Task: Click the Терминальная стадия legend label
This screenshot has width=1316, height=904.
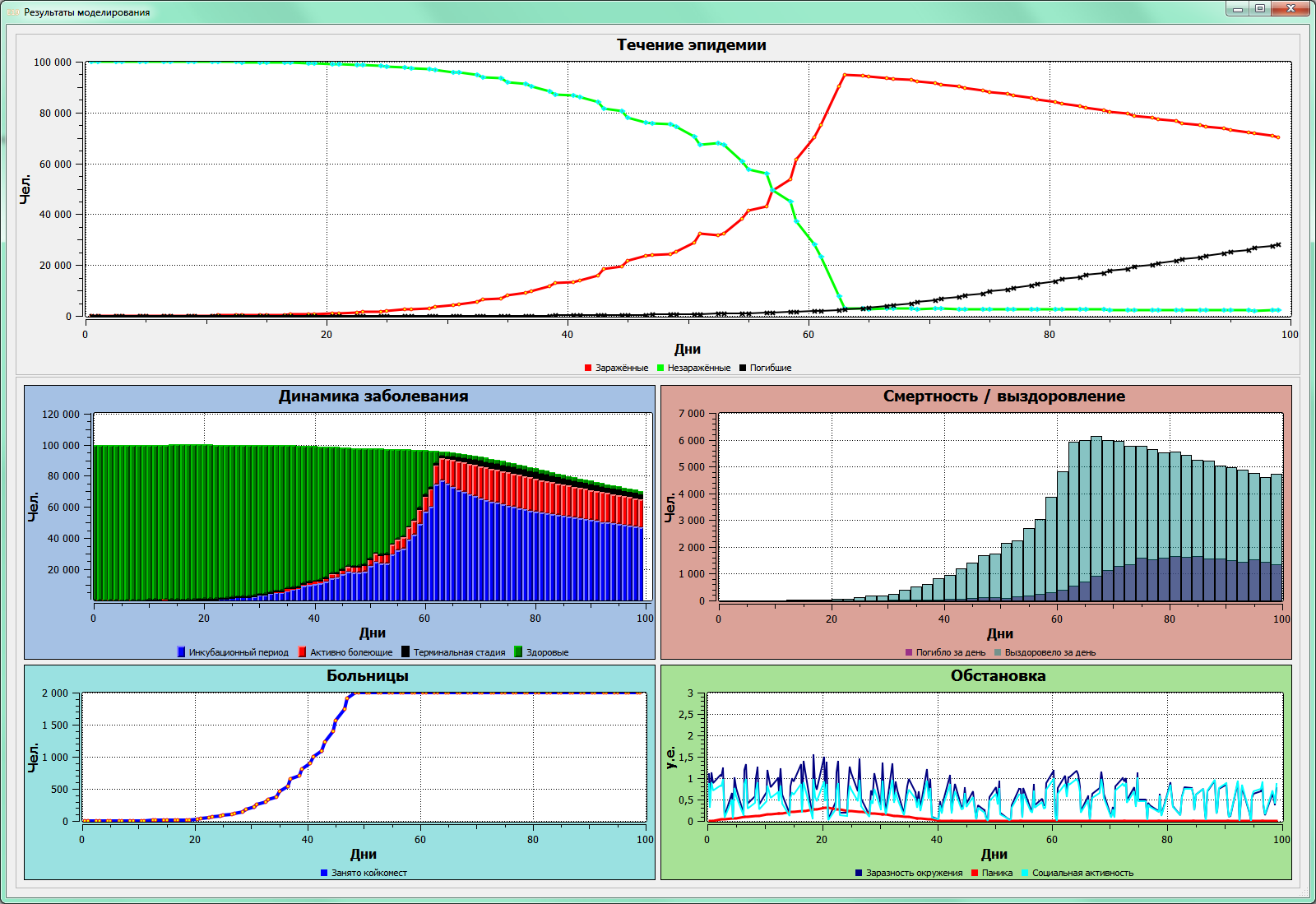Action: point(460,652)
